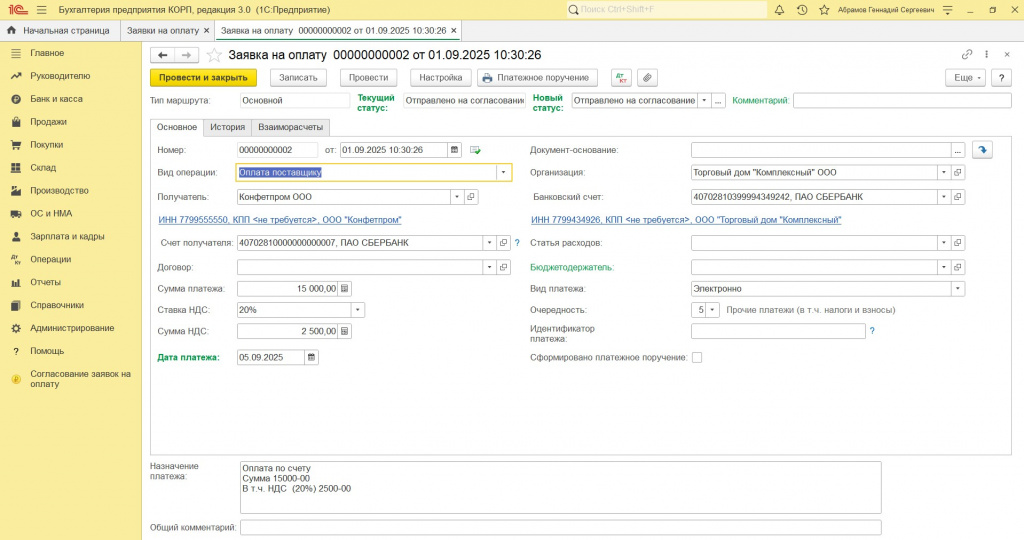The width and height of the screenshot is (1024, 540).
Task: Expand Очередность dropdown arrow
Action: click(712, 310)
